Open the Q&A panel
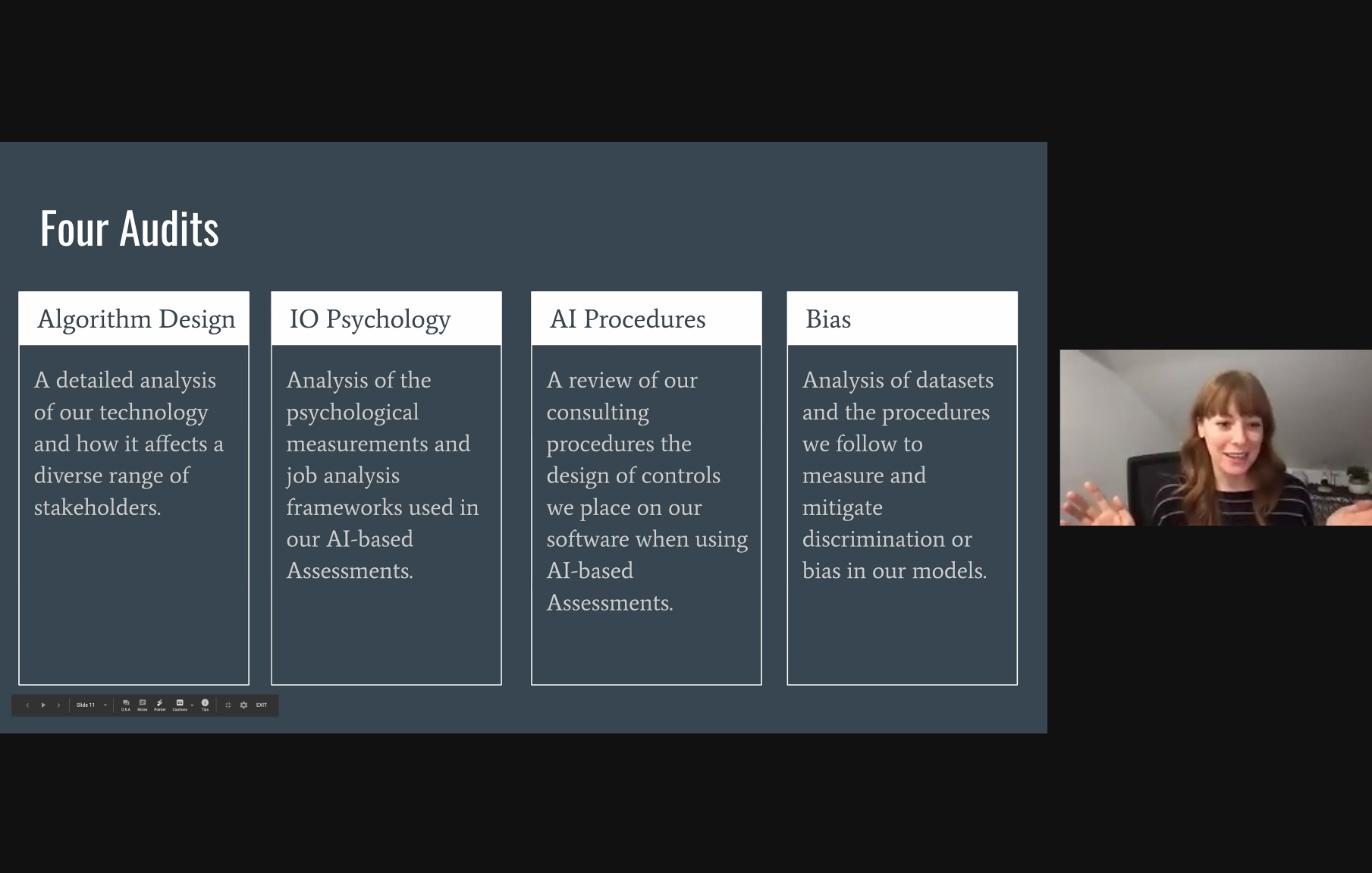Screen dimensions: 1372x873 click(126, 705)
